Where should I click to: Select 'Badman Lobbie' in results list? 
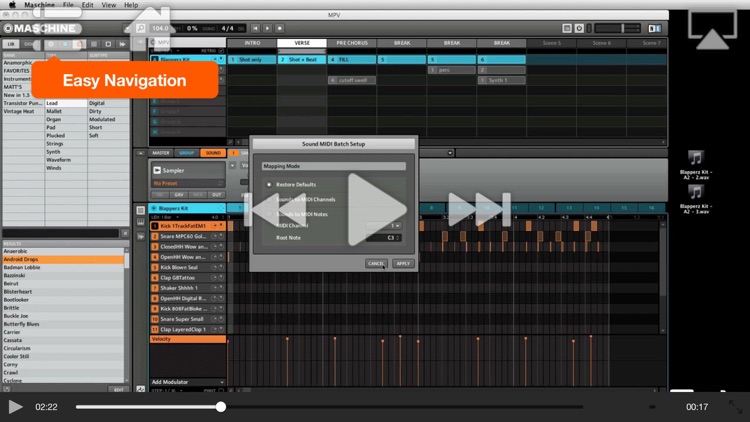pyautogui.click(x=63, y=267)
